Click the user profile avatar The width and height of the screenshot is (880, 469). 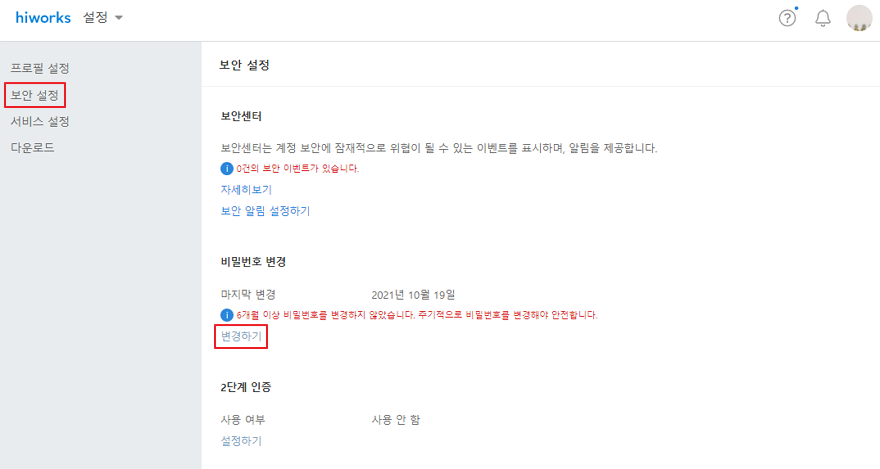pos(859,18)
